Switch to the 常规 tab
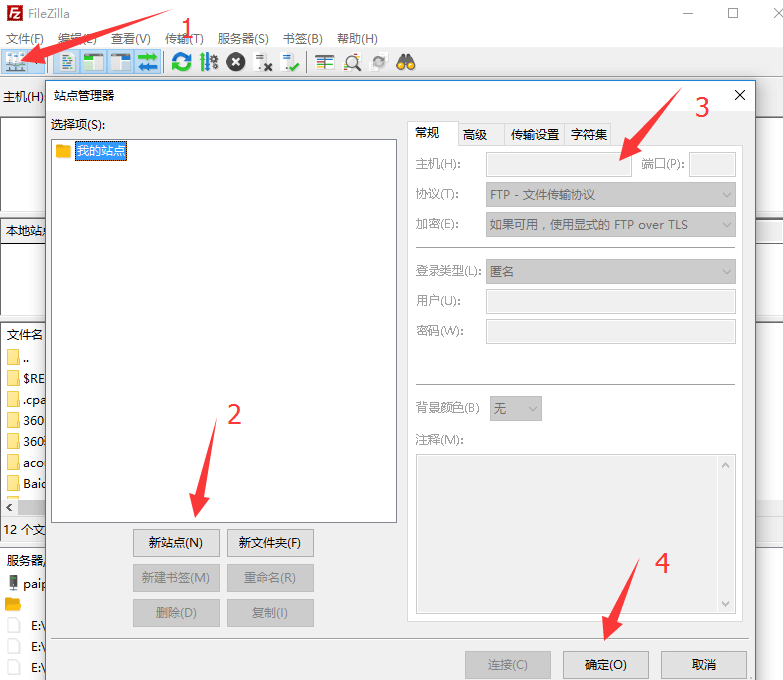783x680 pixels. (432, 133)
